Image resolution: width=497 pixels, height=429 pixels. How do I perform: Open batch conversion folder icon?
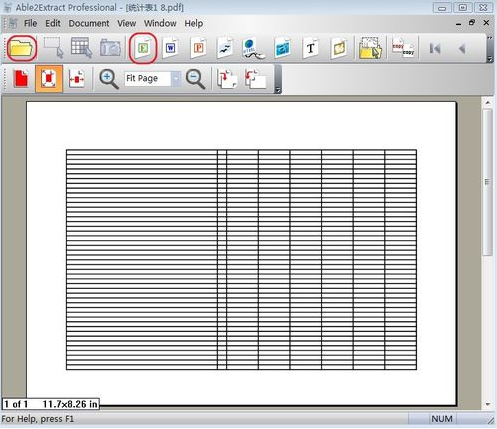coord(370,48)
